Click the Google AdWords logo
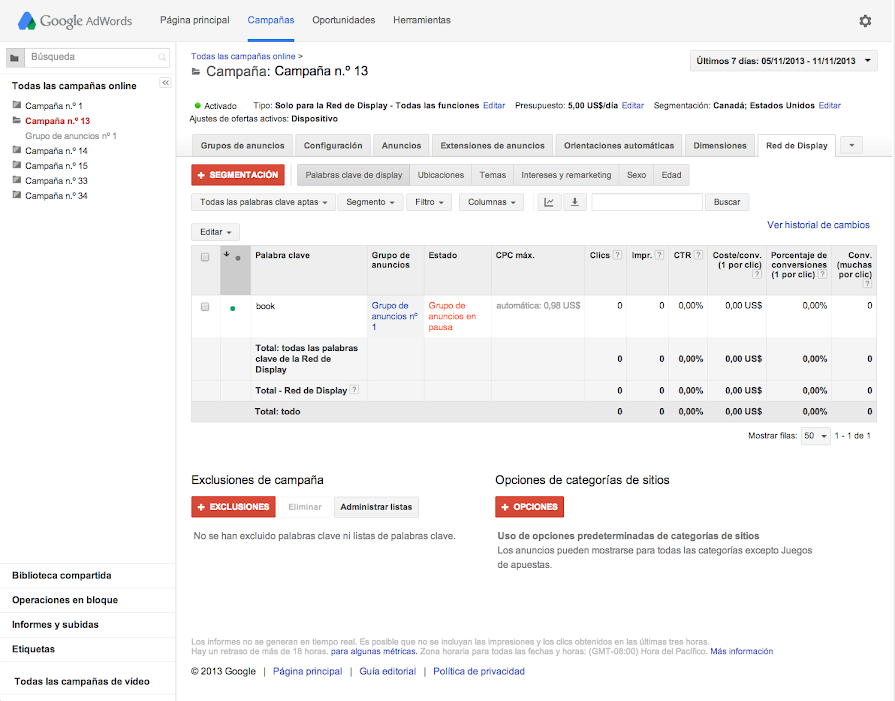Screen dimensions: 895x701 (75, 21)
